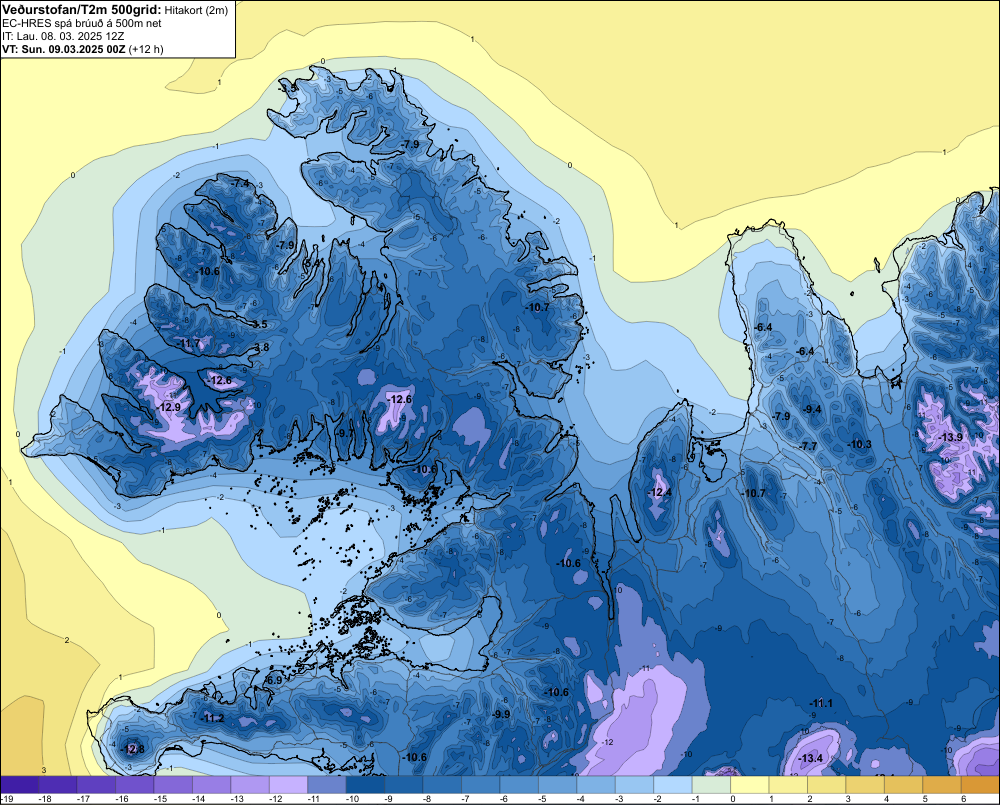This screenshot has height=805, width=1000.
Task: Click the 'VT: Sun. 09.03.2025 00Z' valid time
Action: (x=63, y=49)
